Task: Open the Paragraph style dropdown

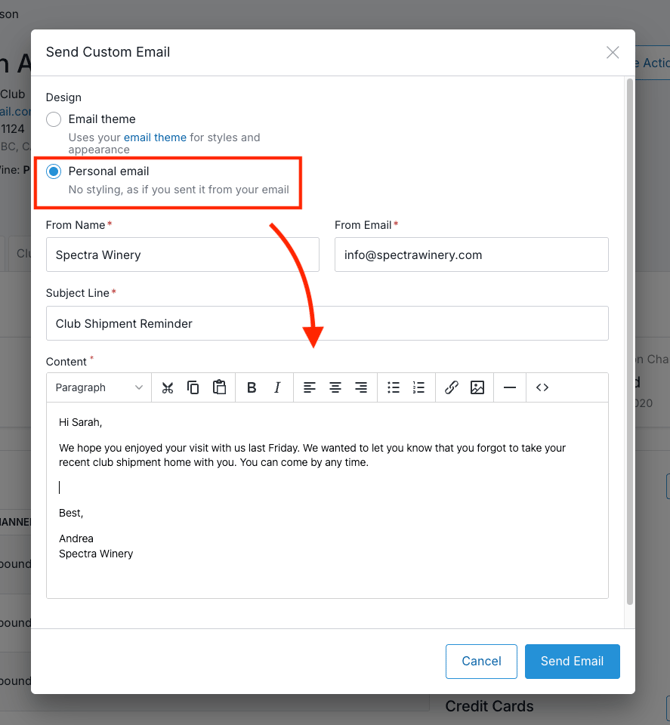Action: 99,387
